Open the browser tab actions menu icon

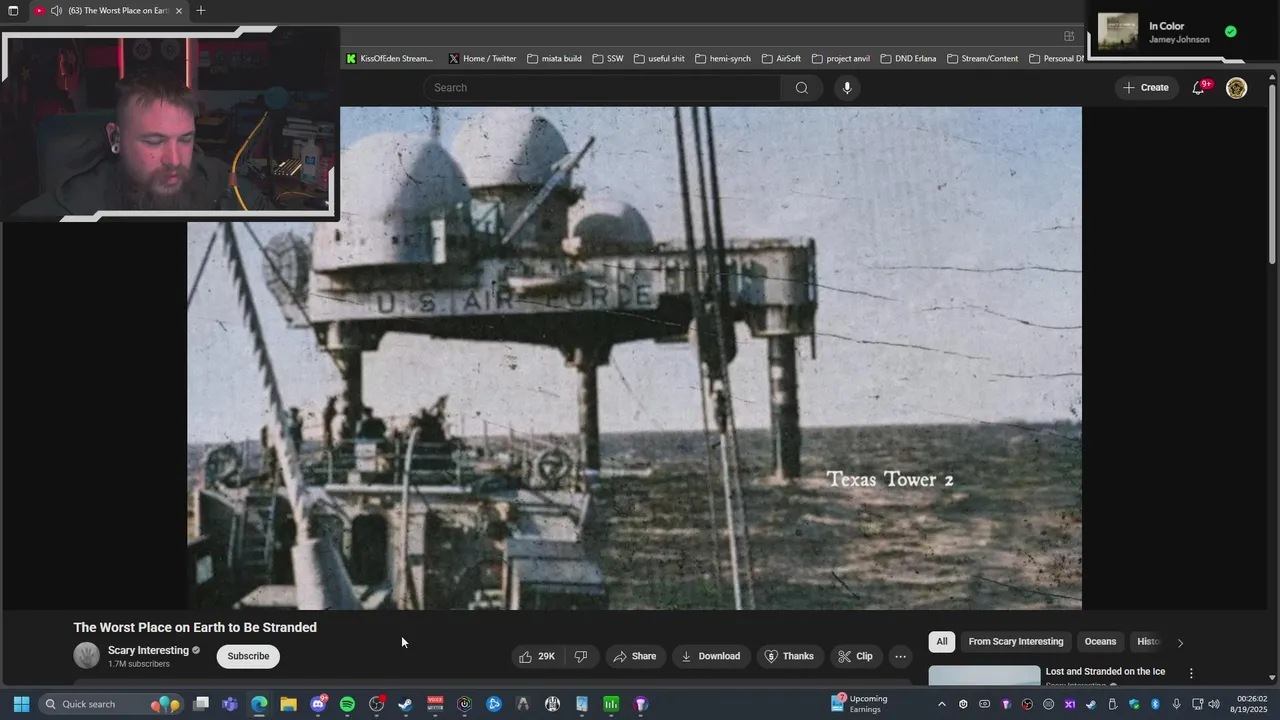[13, 11]
